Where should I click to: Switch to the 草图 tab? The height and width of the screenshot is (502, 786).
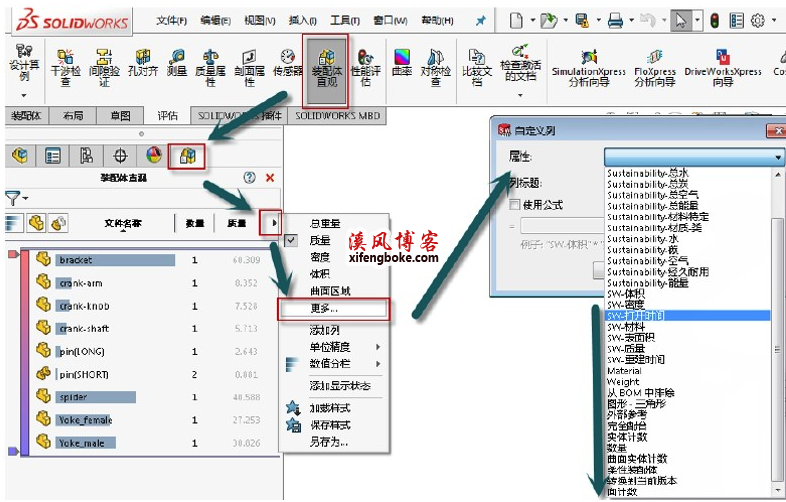120,116
